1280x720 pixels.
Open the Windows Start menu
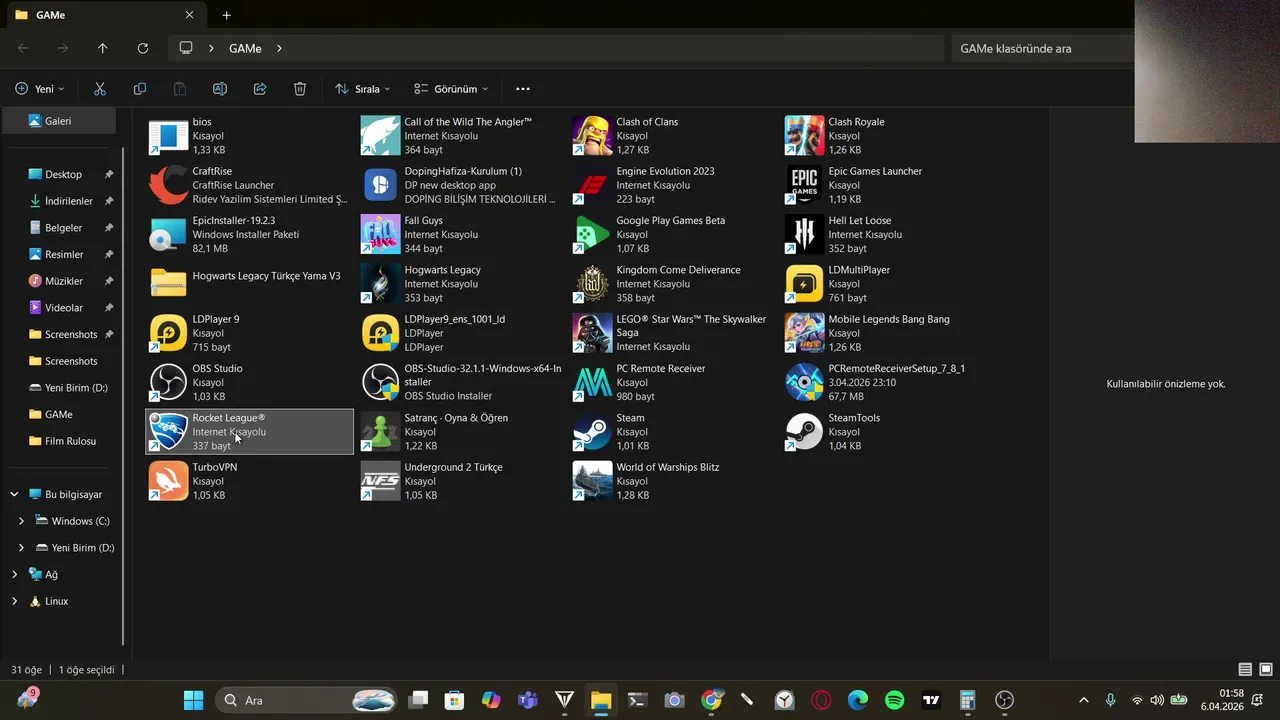[x=194, y=700]
